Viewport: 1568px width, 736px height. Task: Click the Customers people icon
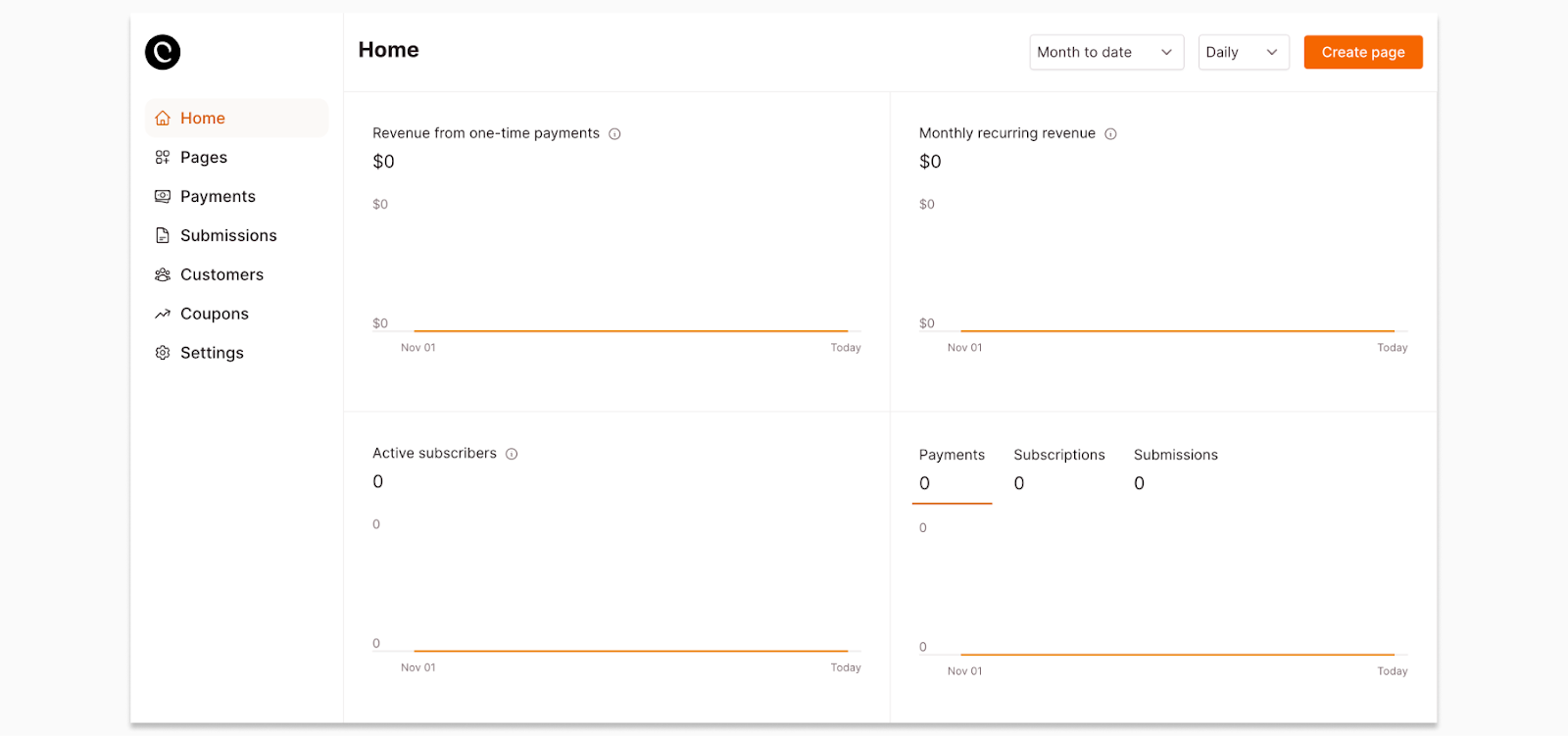(163, 275)
